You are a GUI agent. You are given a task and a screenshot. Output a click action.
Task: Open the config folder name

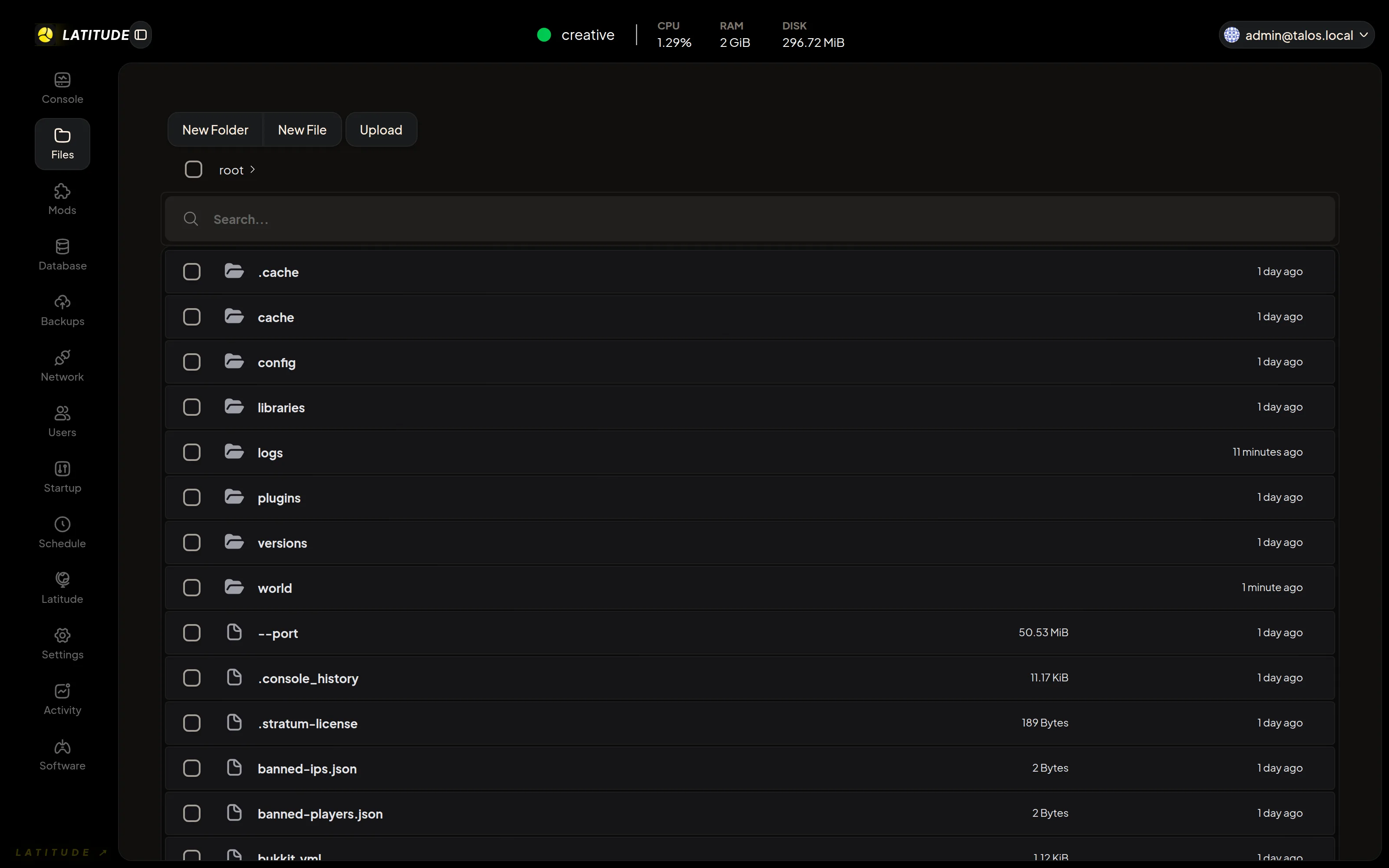tap(276, 363)
